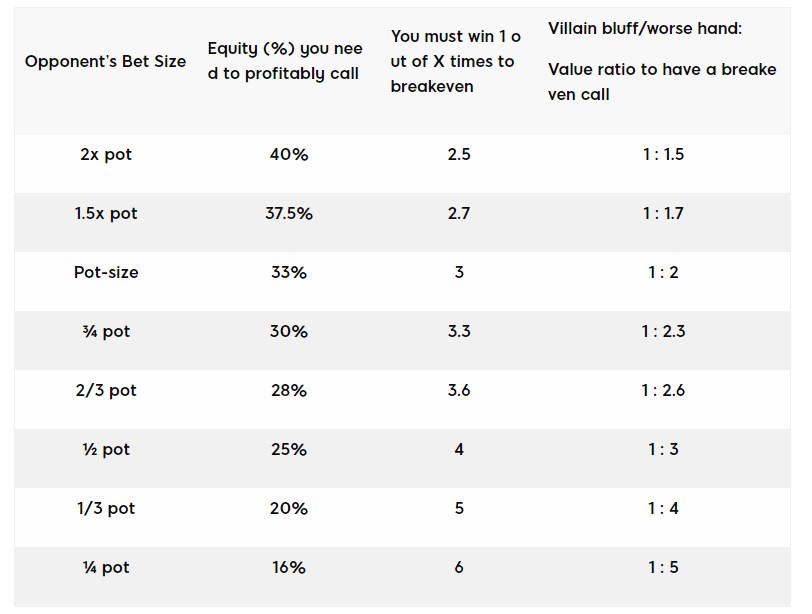Select the 37.5% equity cell
Image resolution: width=812 pixels, height=614 pixels.
coord(288,214)
